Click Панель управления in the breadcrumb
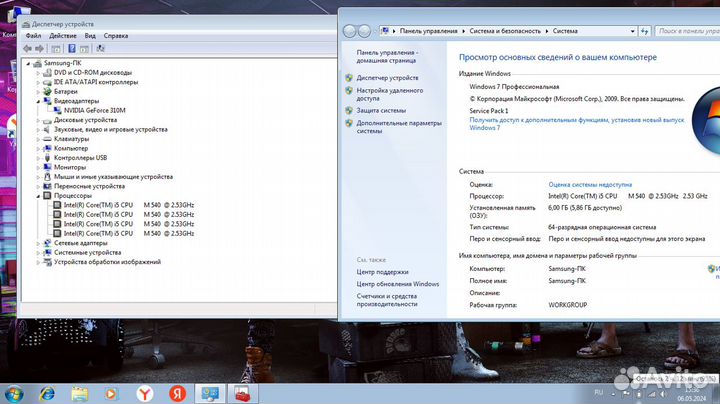 [x=428, y=31]
